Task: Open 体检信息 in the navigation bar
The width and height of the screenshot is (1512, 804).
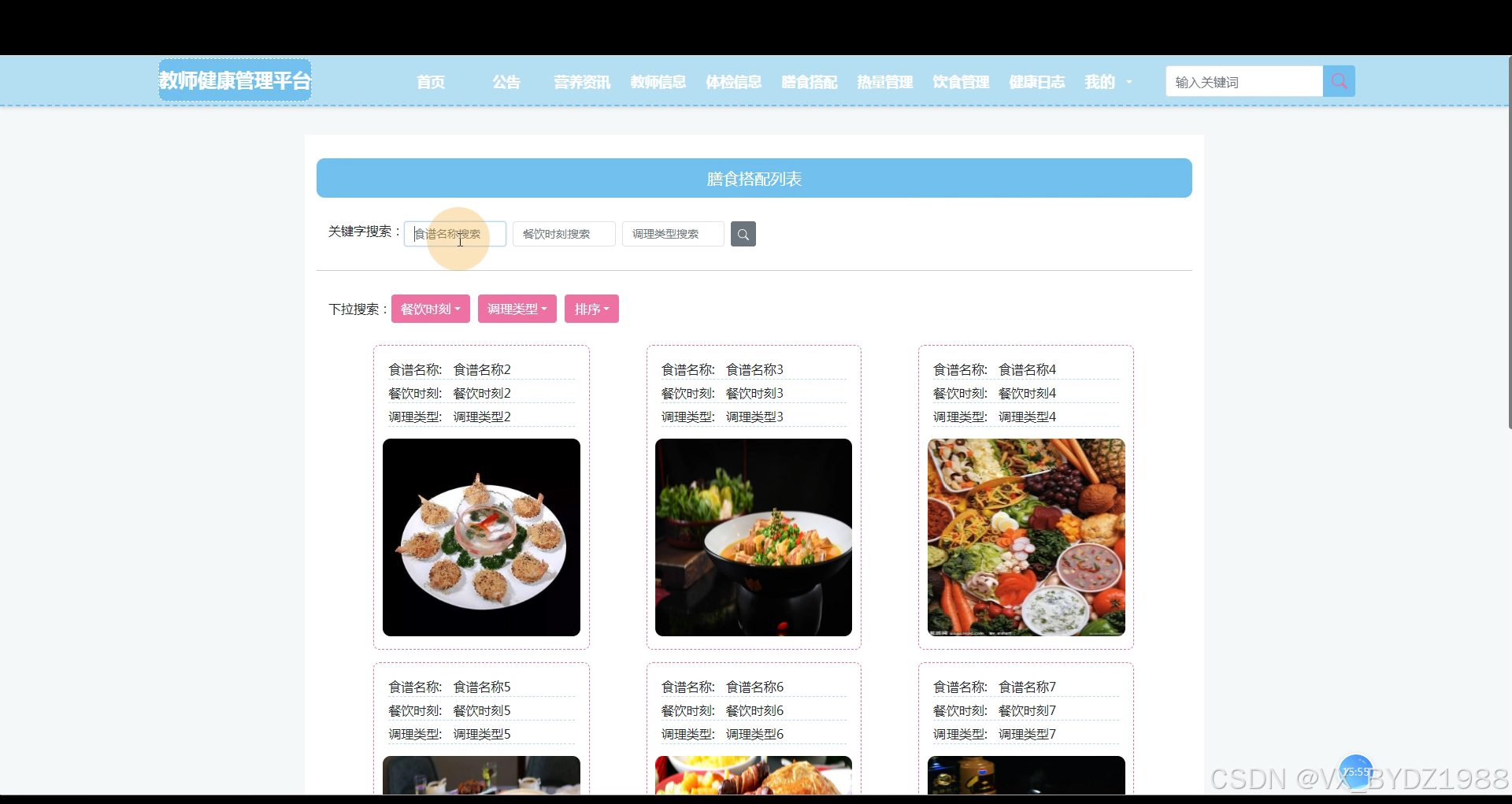Action: [733, 82]
